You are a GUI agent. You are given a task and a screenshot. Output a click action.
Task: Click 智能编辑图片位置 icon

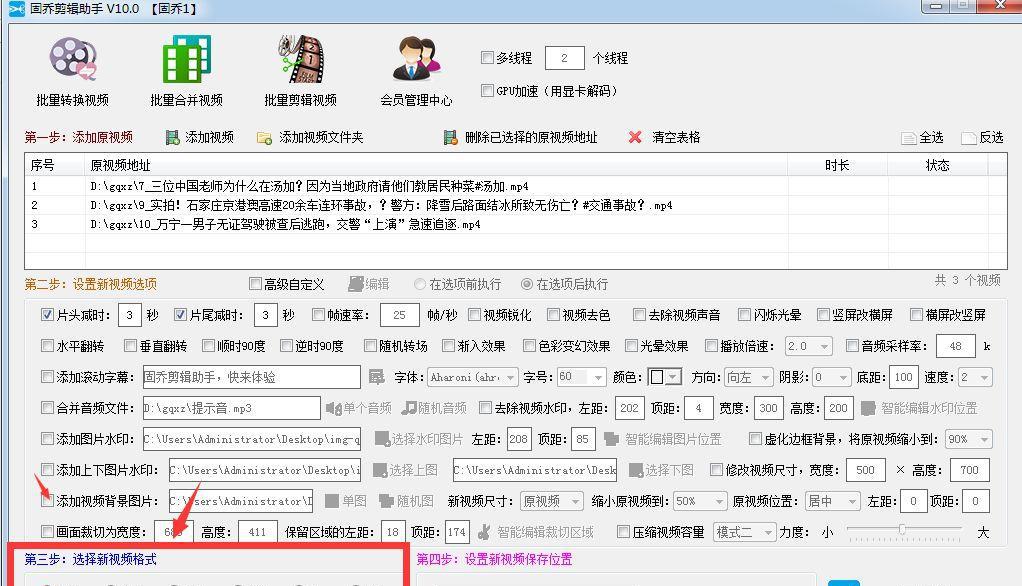[611, 439]
